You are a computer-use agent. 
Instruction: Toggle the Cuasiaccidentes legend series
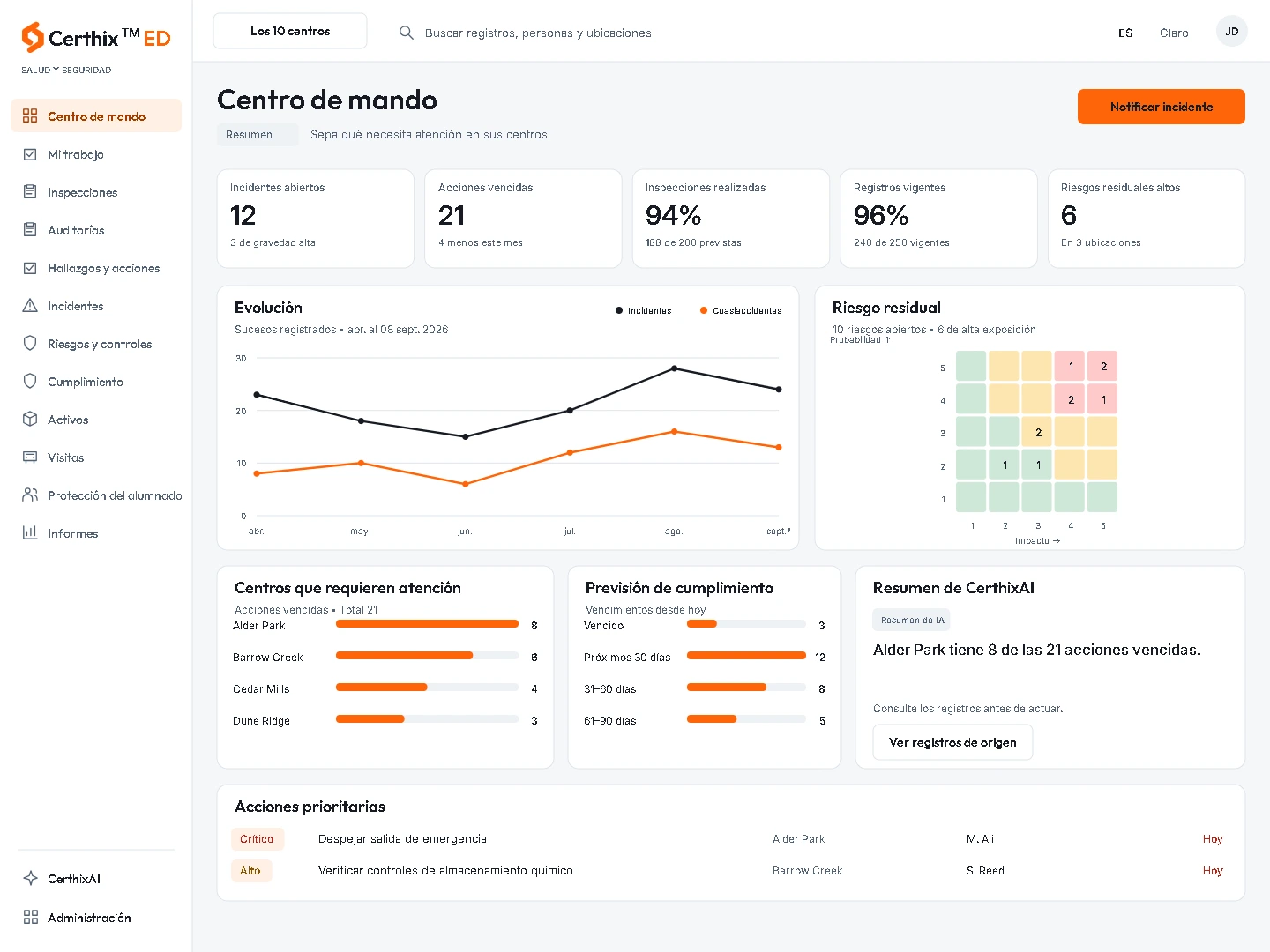[x=741, y=310]
